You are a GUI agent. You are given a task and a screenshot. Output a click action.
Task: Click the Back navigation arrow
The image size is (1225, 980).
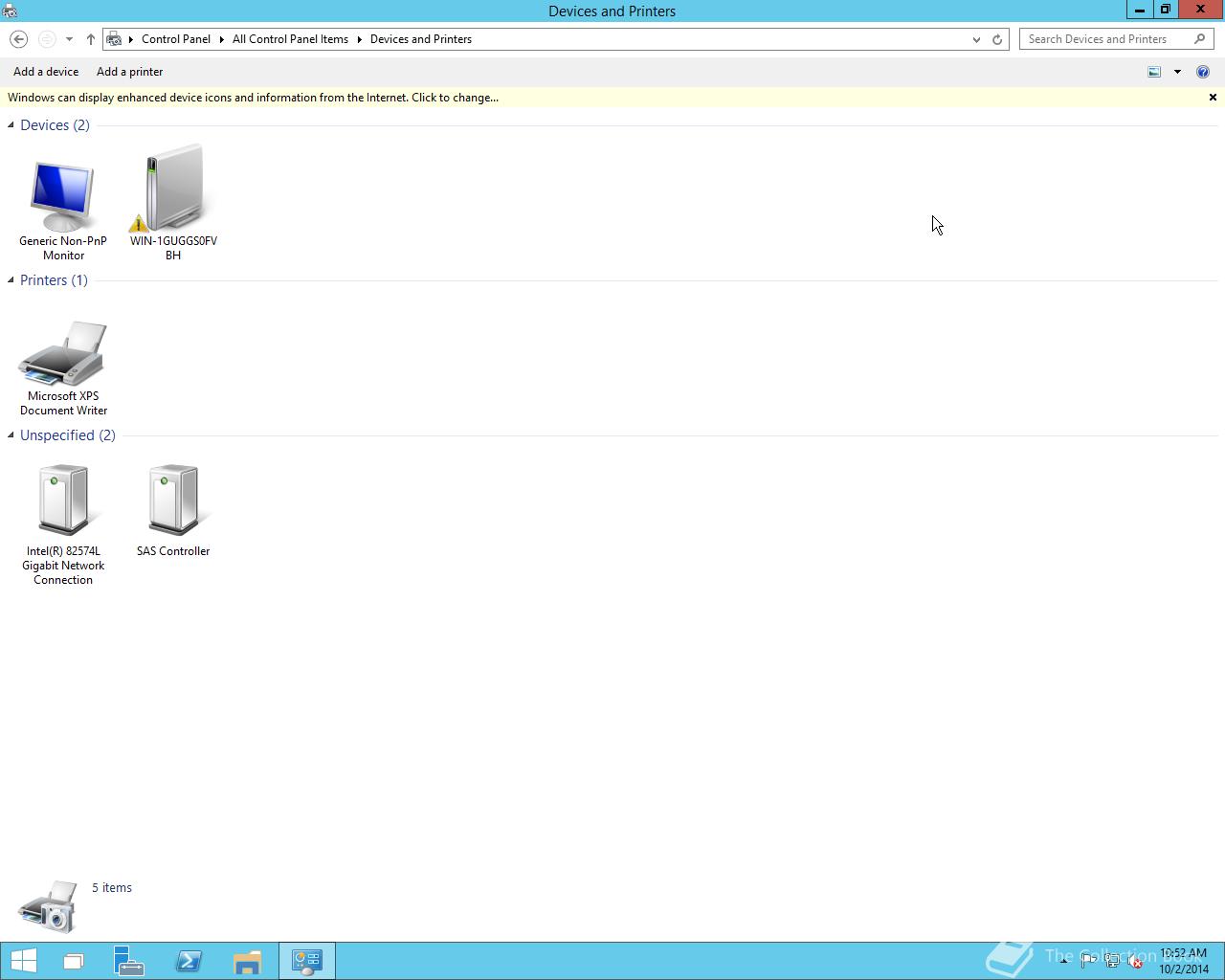(x=18, y=39)
